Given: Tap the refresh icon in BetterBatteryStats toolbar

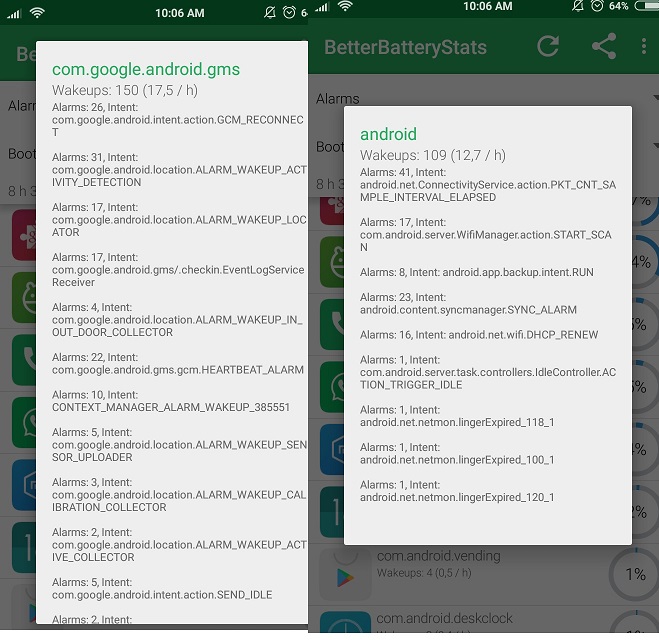Looking at the screenshot, I should coord(548,47).
